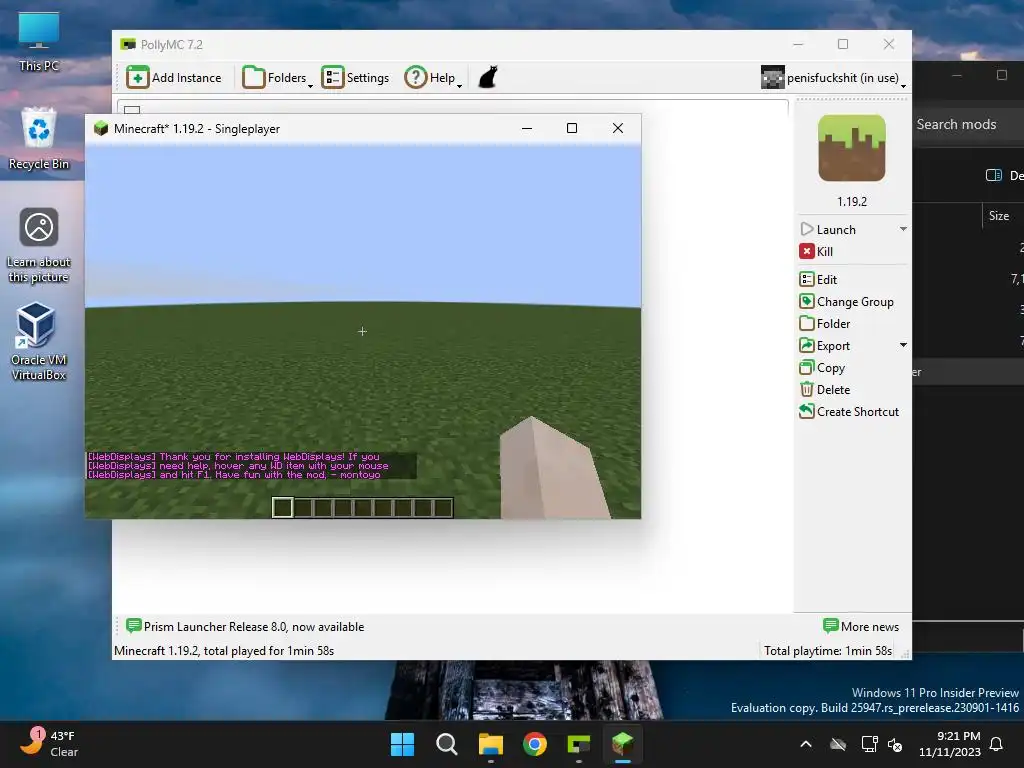The height and width of the screenshot is (768, 1024).
Task: Click the PollyMC window title icon
Action: click(x=128, y=44)
